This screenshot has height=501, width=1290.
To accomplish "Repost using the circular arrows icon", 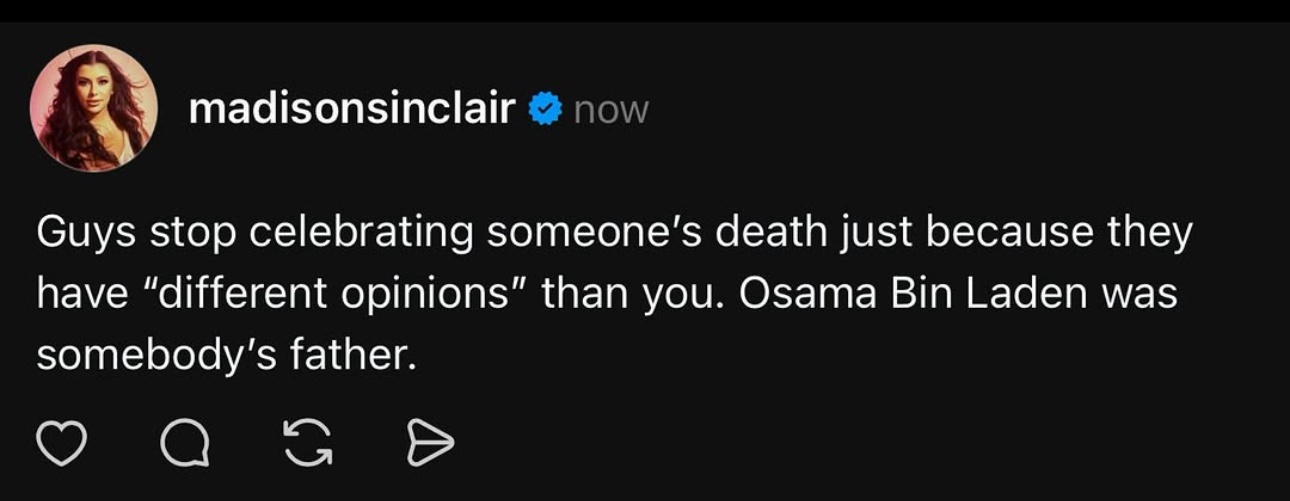I will point(308,443).
